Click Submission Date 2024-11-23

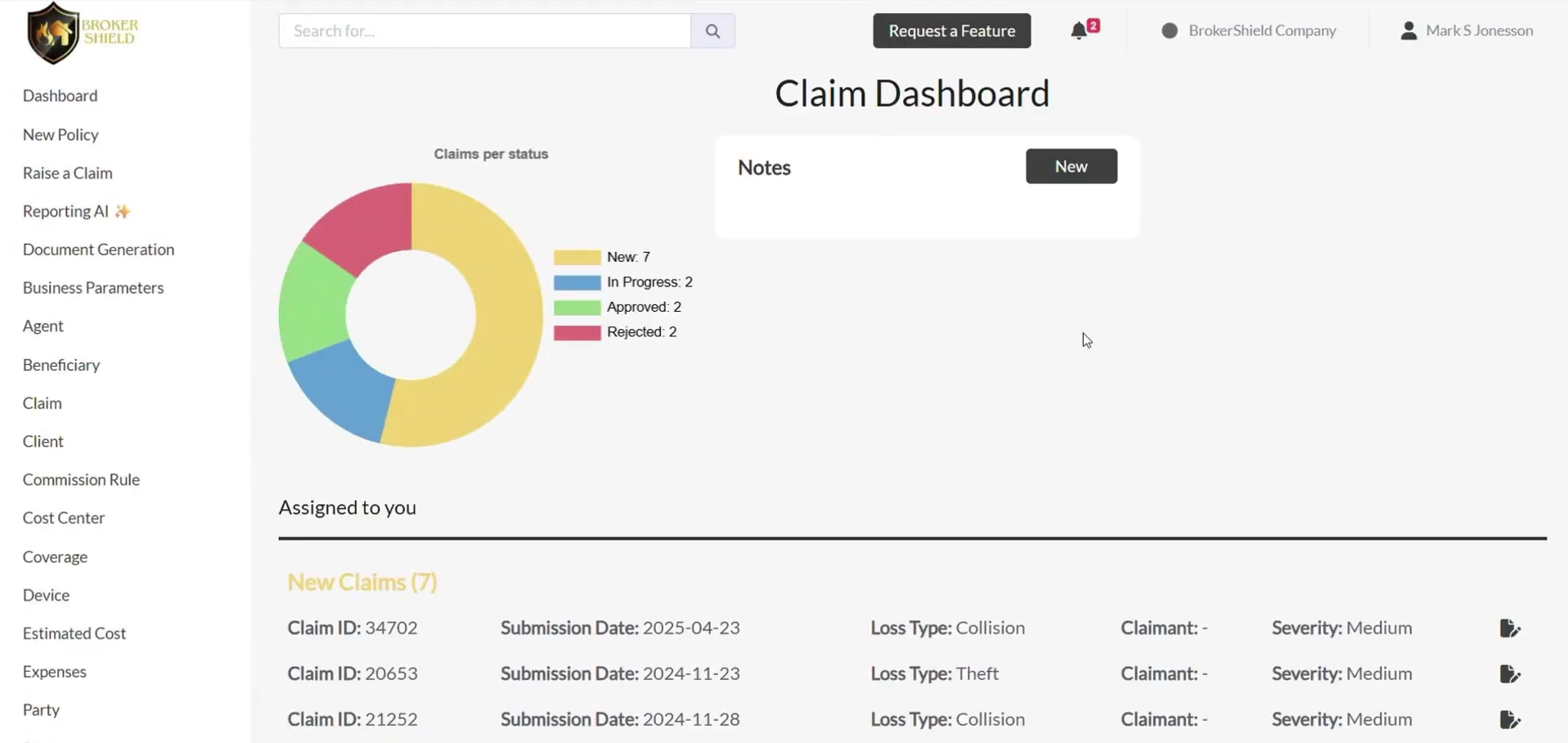(x=620, y=673)
